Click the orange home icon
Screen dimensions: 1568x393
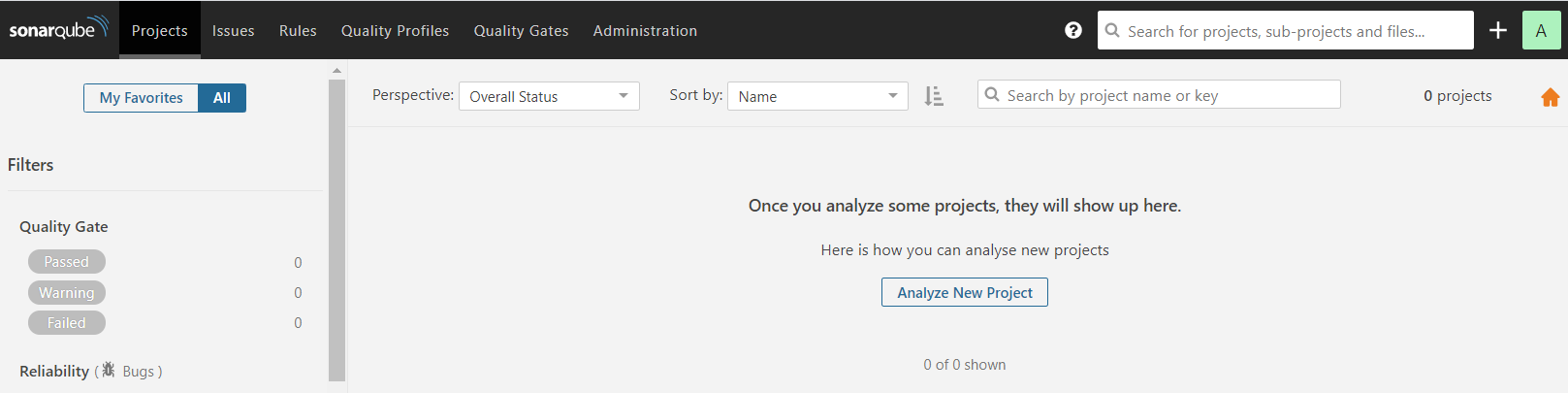pyautogui.click(x=1550, y=97)
